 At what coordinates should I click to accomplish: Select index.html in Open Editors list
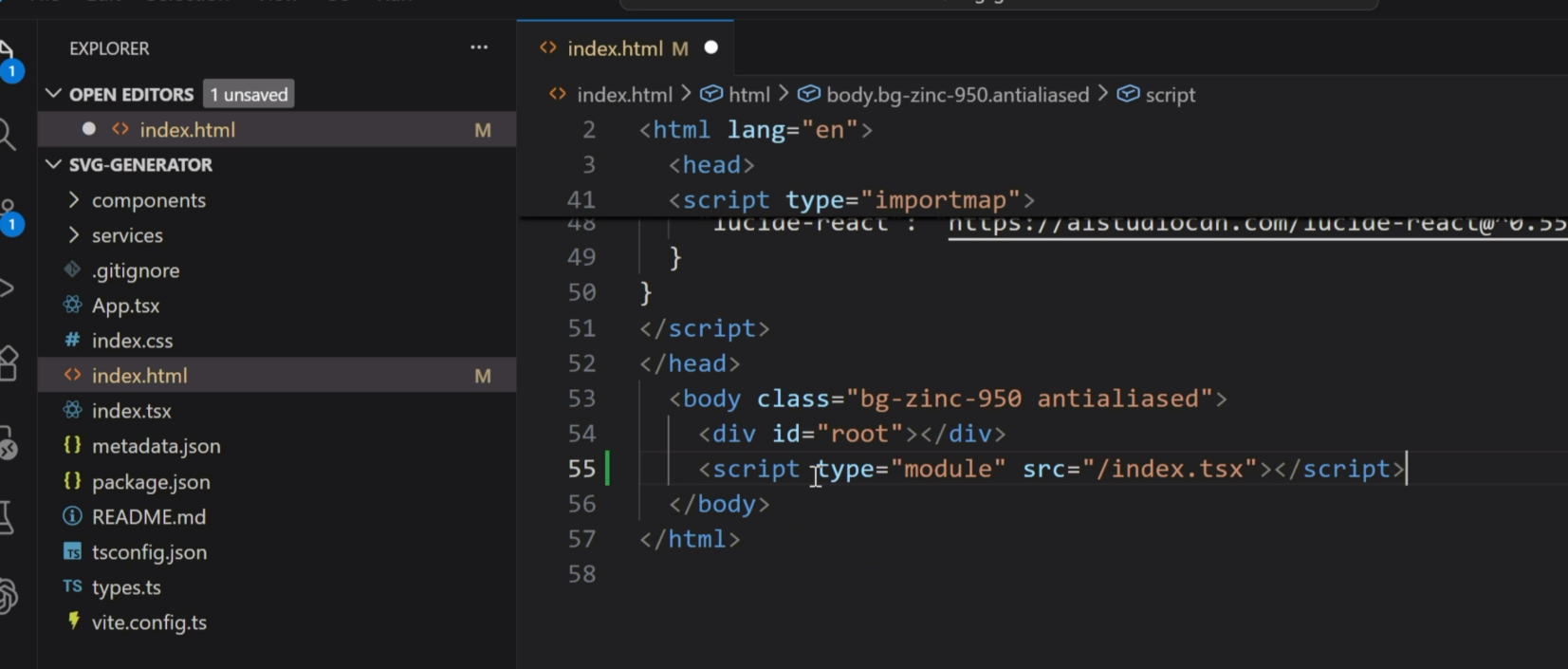coord(277,129)
